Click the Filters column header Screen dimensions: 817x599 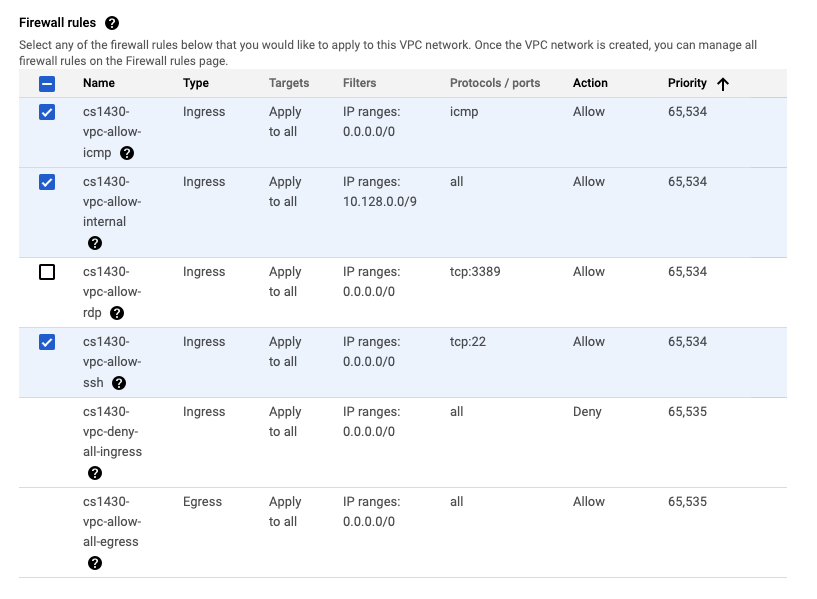point(360,83)
